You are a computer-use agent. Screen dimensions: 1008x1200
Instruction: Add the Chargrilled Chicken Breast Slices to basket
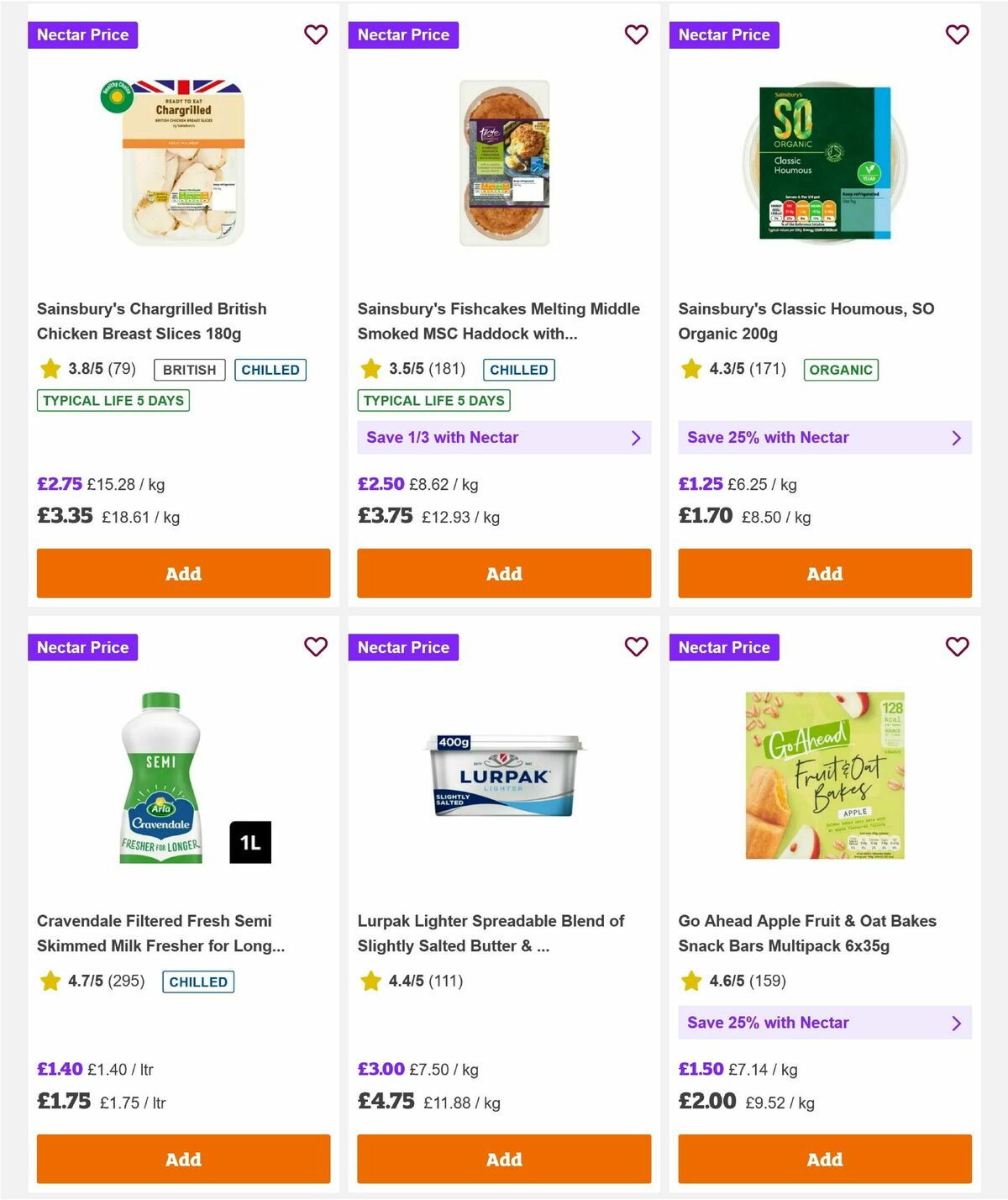(x=183, y=573)
